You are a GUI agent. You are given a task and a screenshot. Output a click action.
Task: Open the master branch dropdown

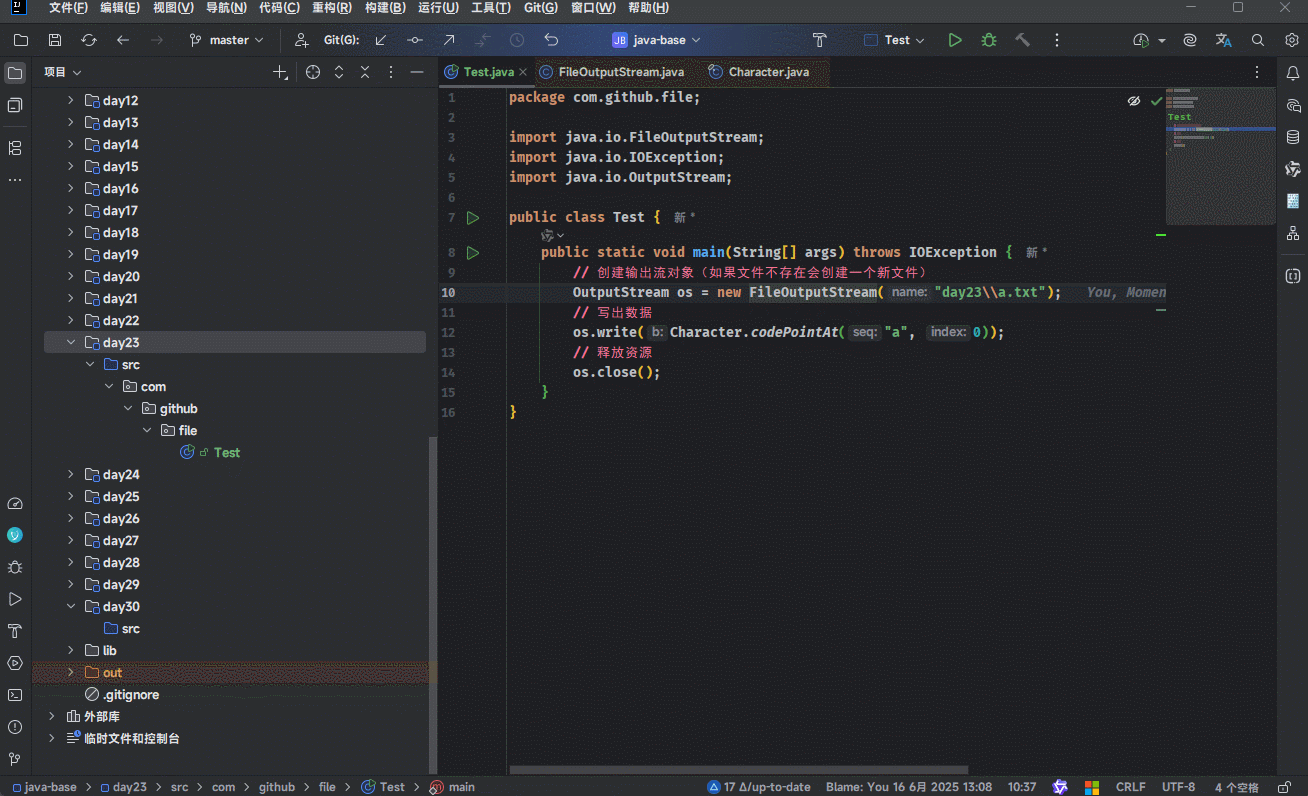tap(227, 40)
